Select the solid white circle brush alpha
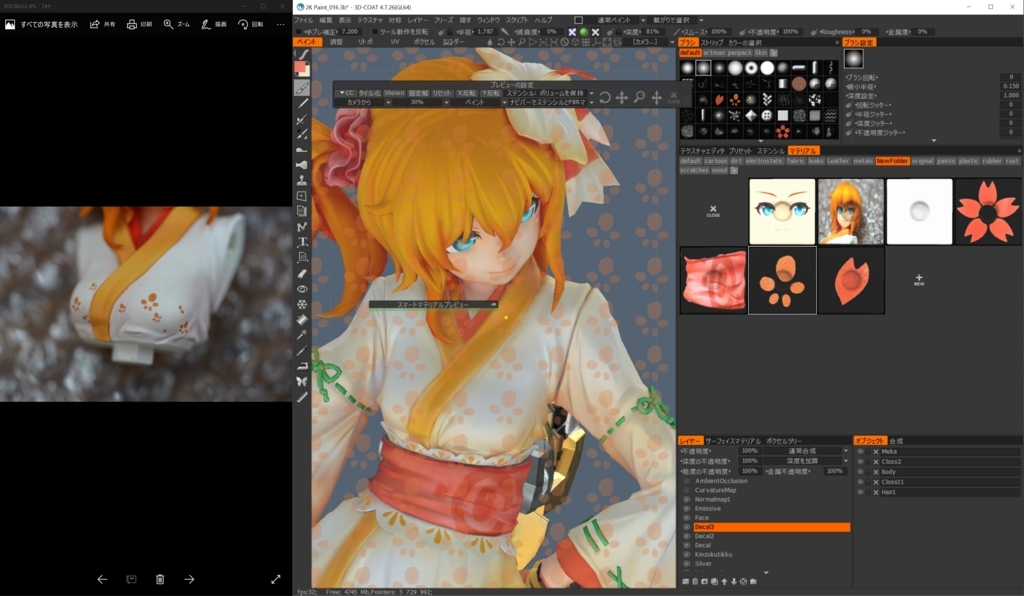This screenshot has height=596, width=1024. [767, 68]
